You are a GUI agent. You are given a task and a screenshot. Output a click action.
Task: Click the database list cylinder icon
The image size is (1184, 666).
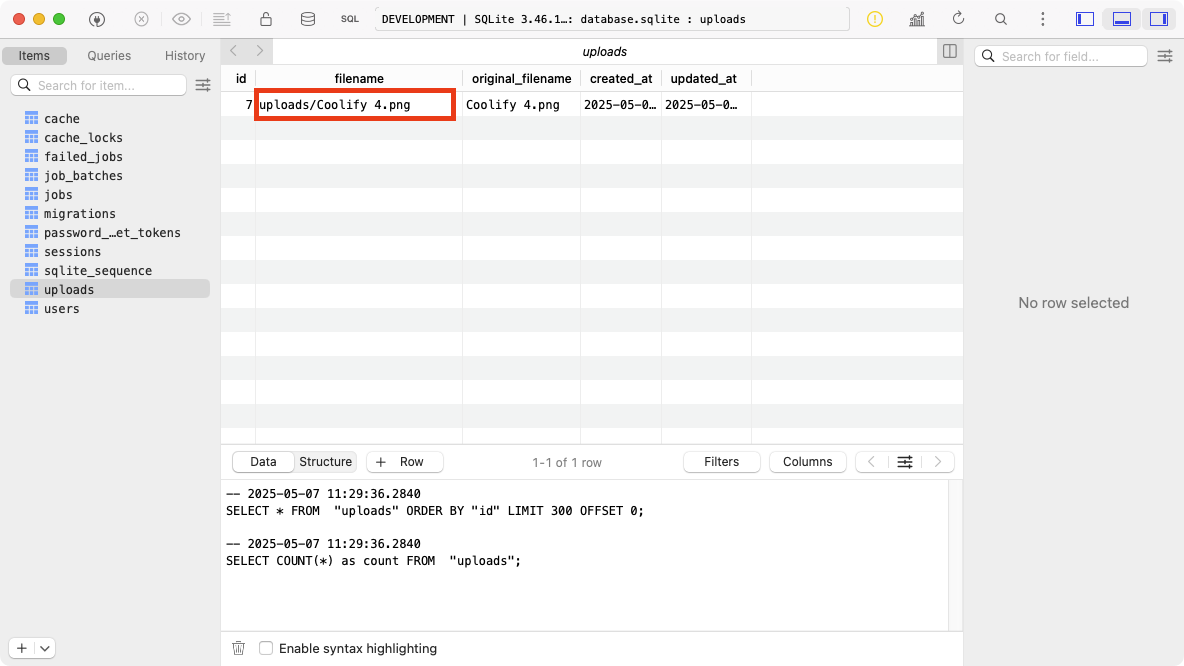(x=307, y=19)
